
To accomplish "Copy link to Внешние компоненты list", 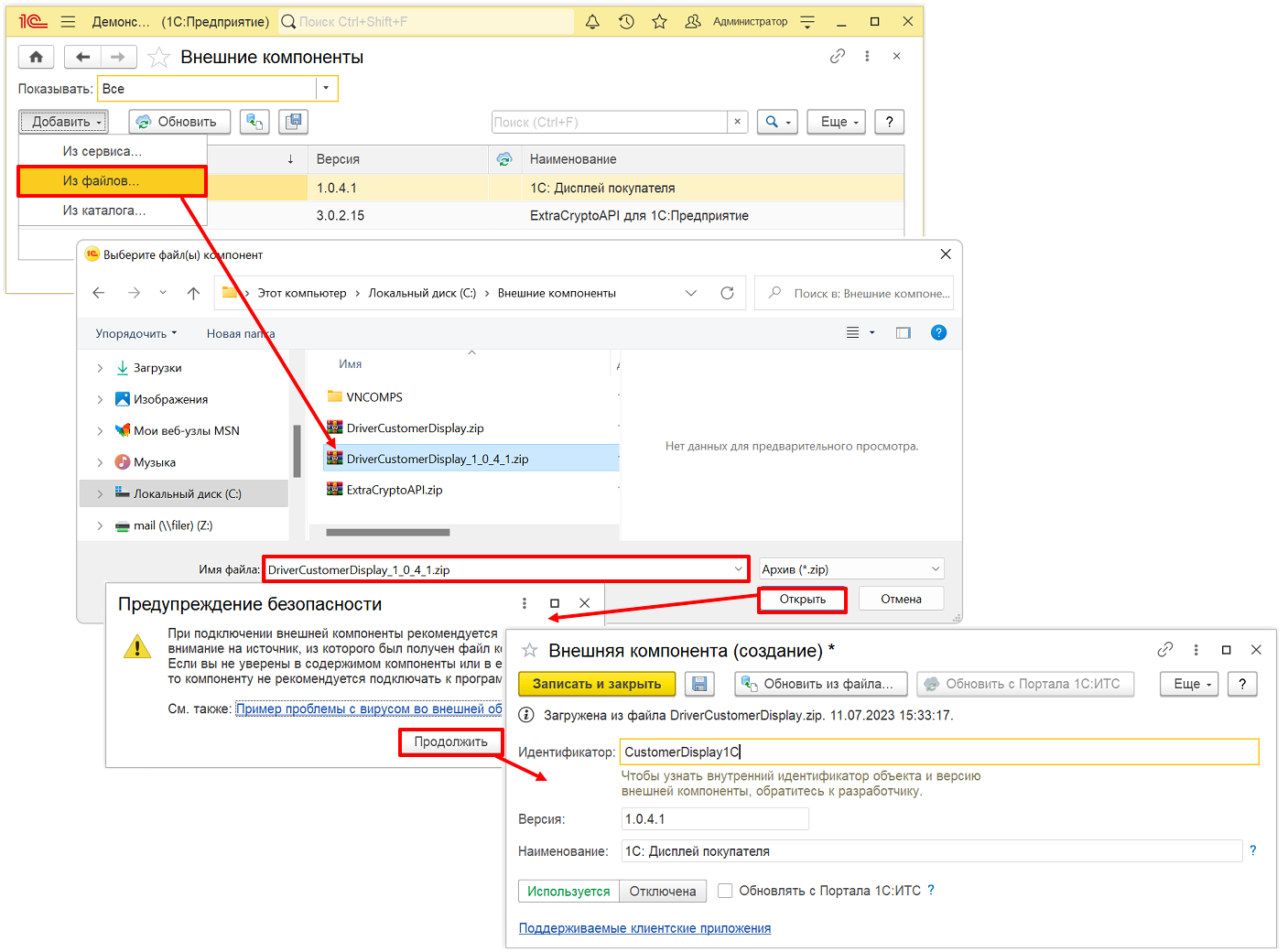I will pyautogui.click(x=838, y=56).
